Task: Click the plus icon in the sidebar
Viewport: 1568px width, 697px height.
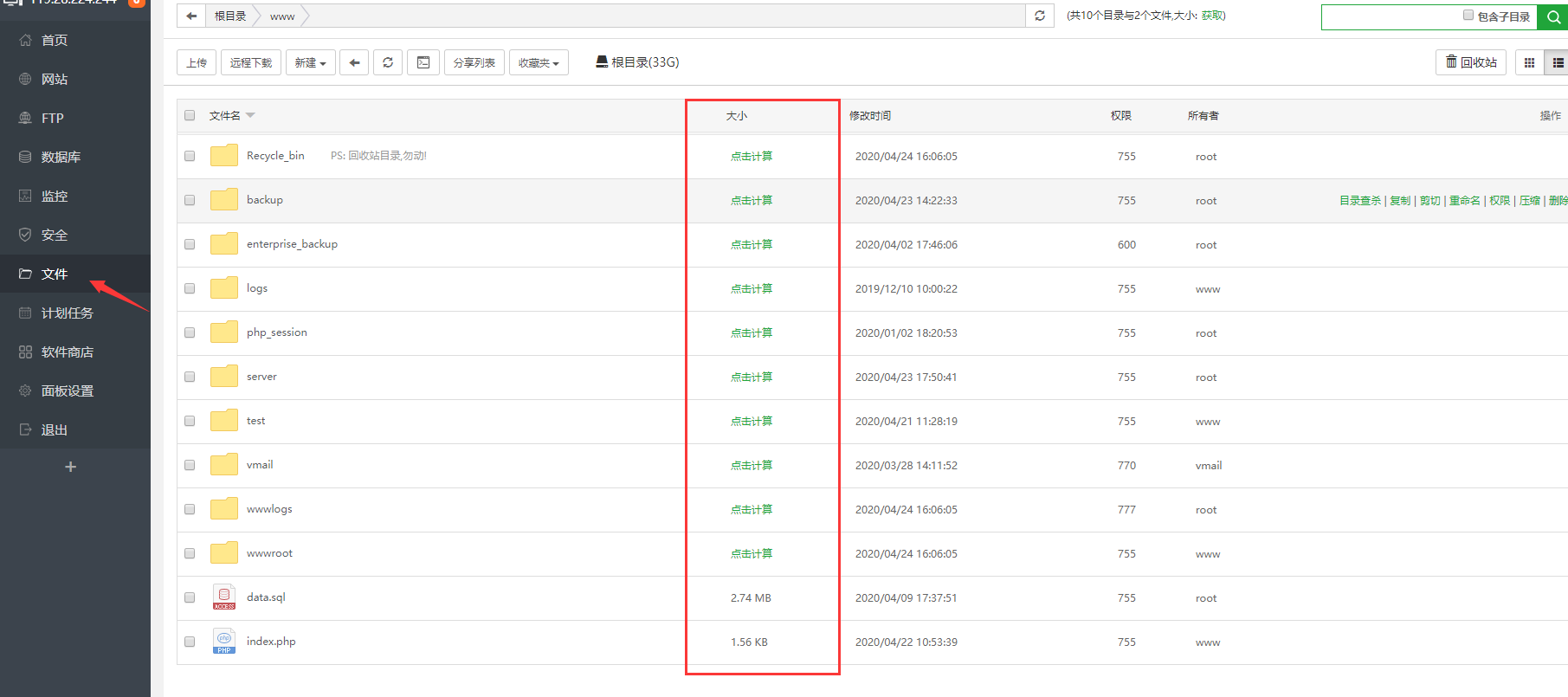Action: 71,467
